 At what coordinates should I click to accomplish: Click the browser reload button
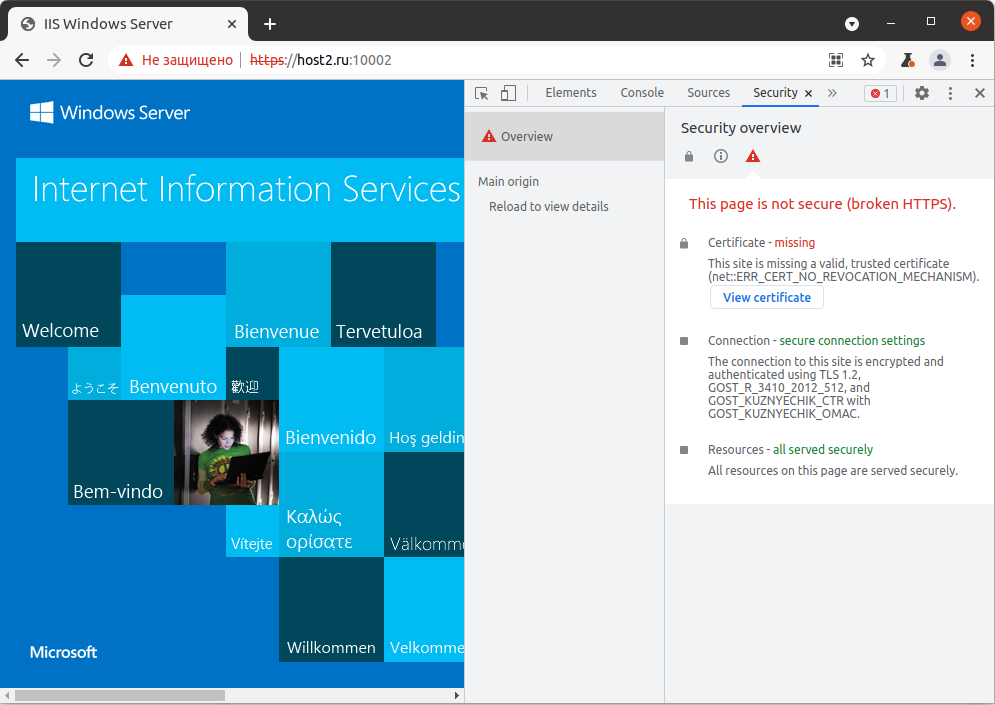[x=87, y=60]
